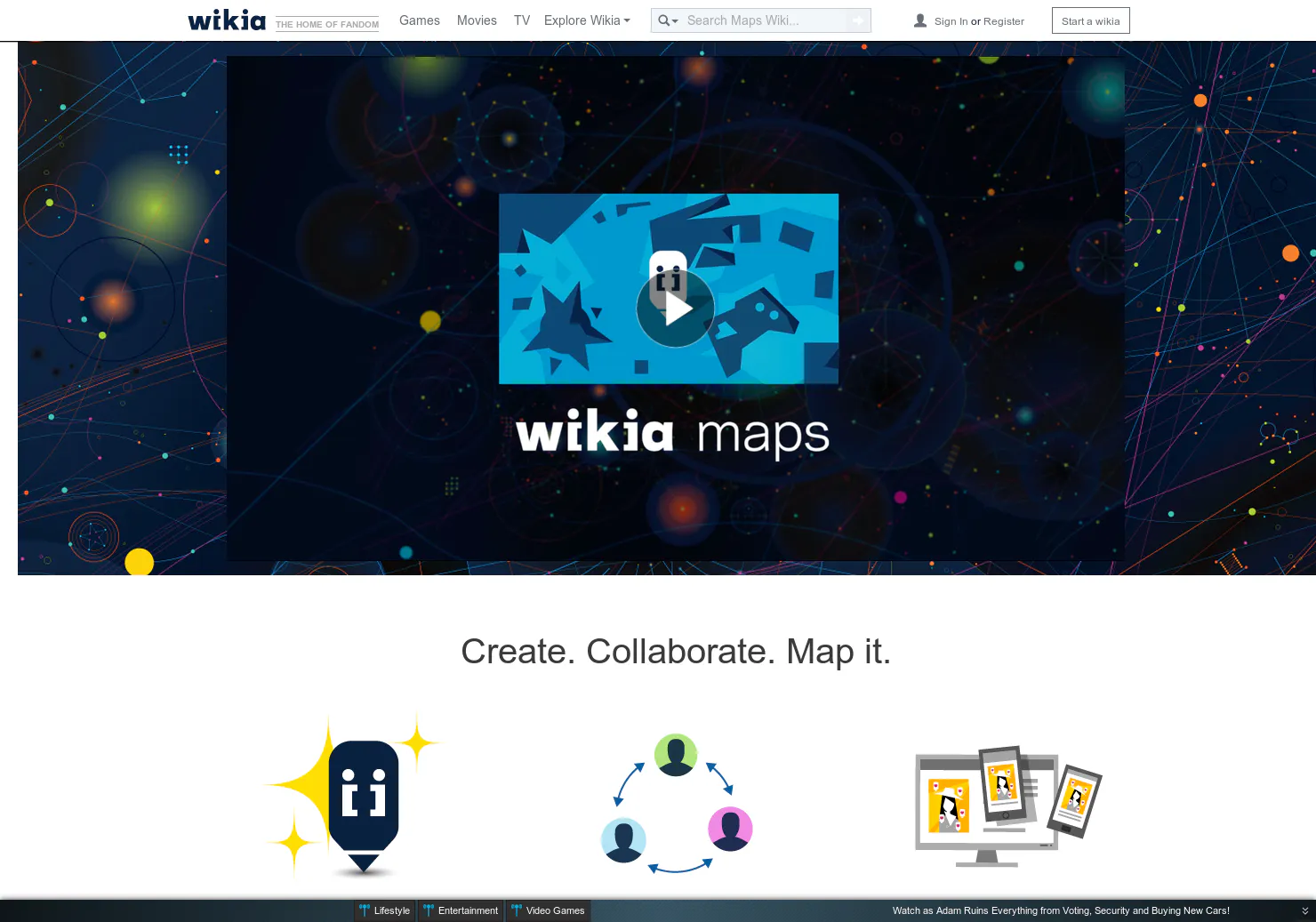Viewport: 1316px width, 922px height.
Task: Submit search with the arrow button
Action: click(x=858, y=20)
